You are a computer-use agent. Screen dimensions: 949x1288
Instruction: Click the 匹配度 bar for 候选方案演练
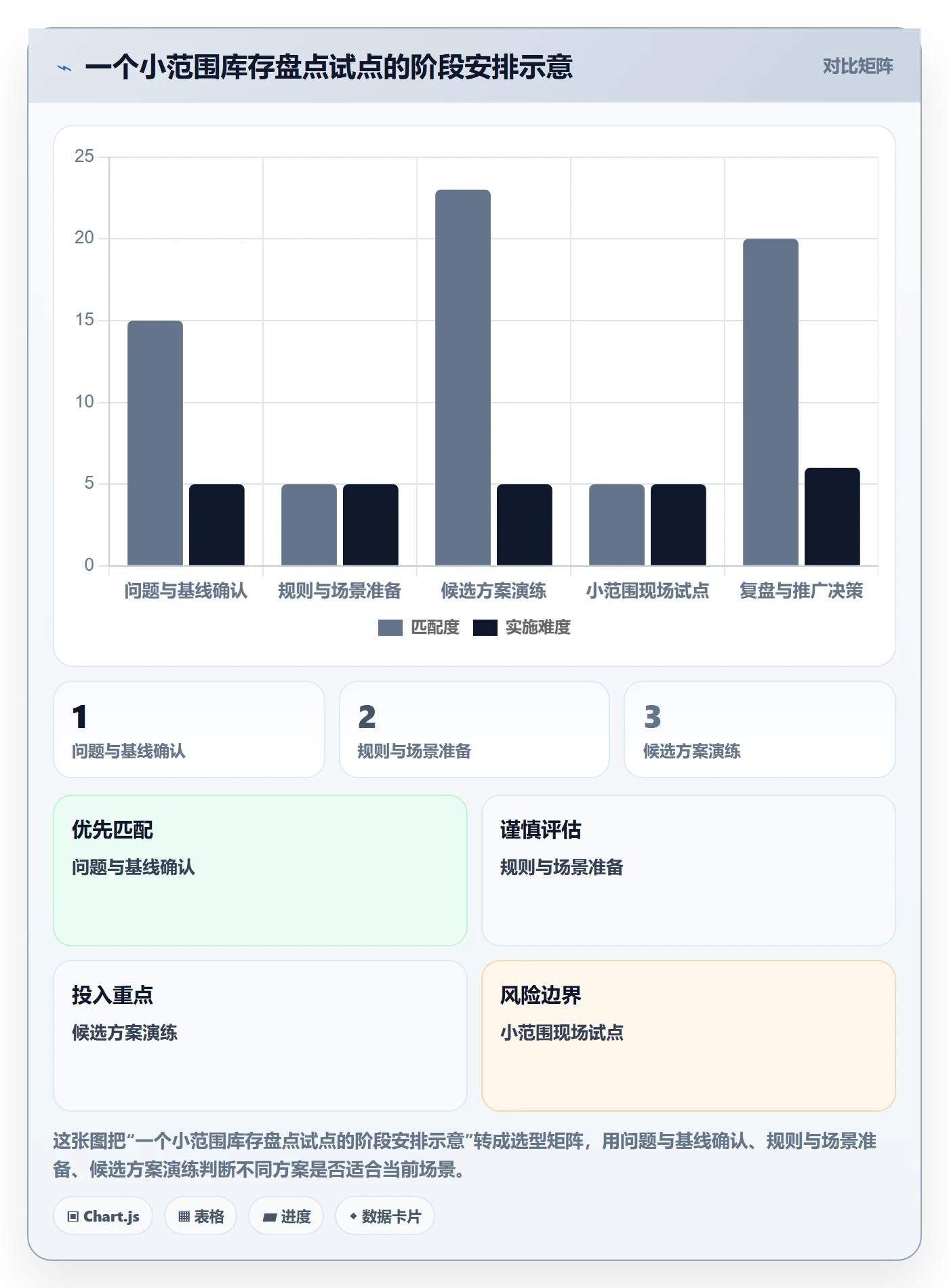coord(463,378)
